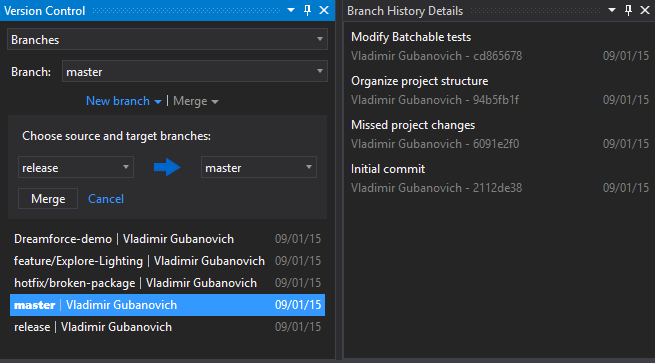The image size is (655, 363).
Task: Select the highlighted master branch row
Action: coord(167,305)
